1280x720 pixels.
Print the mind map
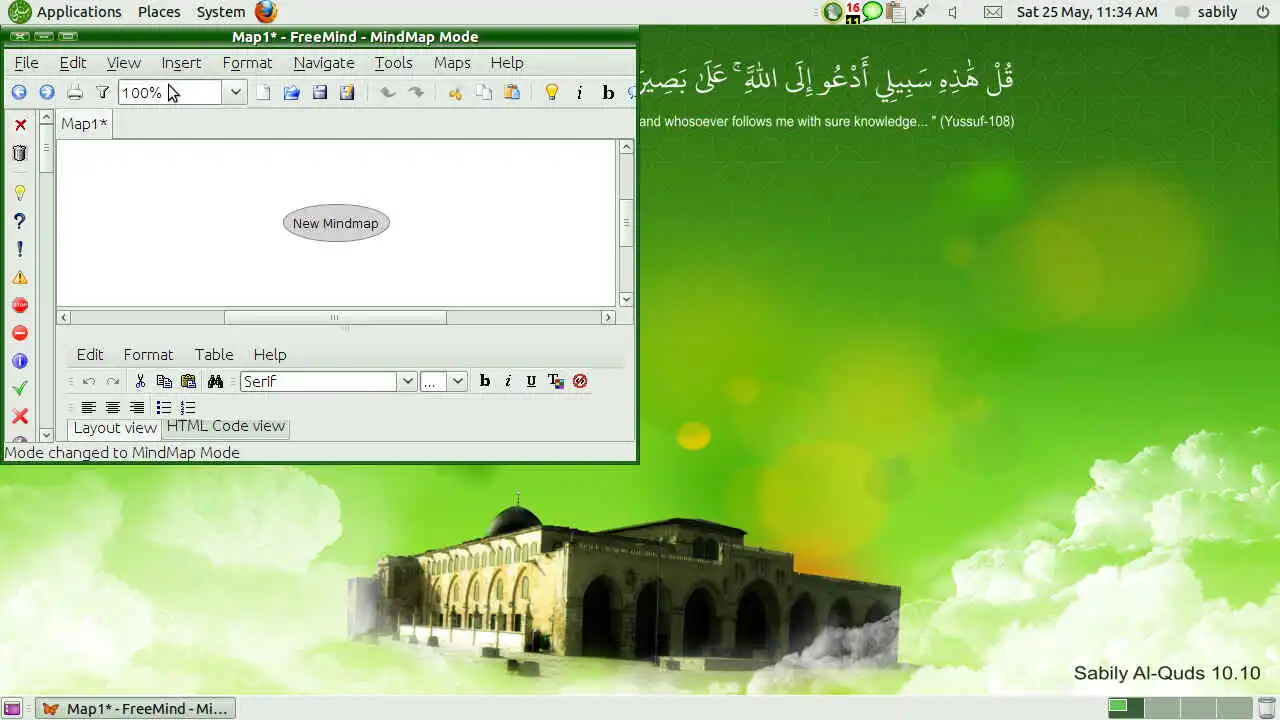pos(75,92)
